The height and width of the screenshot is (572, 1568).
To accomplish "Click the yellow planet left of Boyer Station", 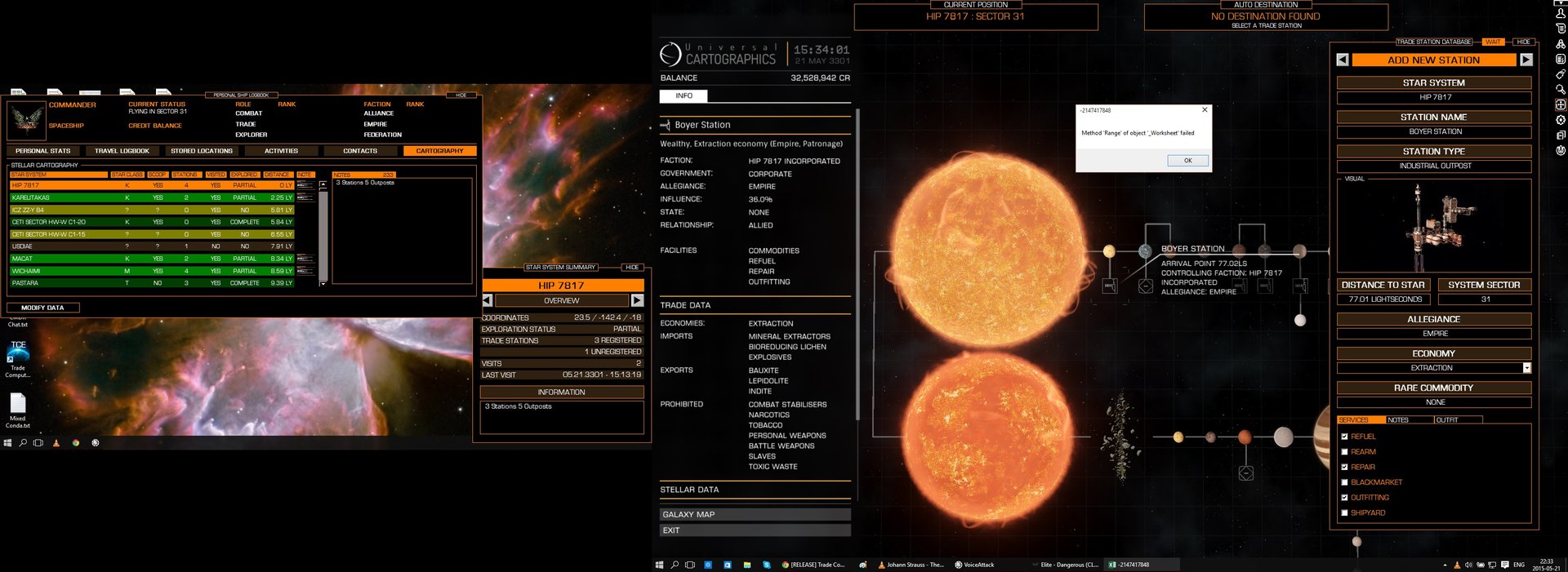I will coord(1109,251).
